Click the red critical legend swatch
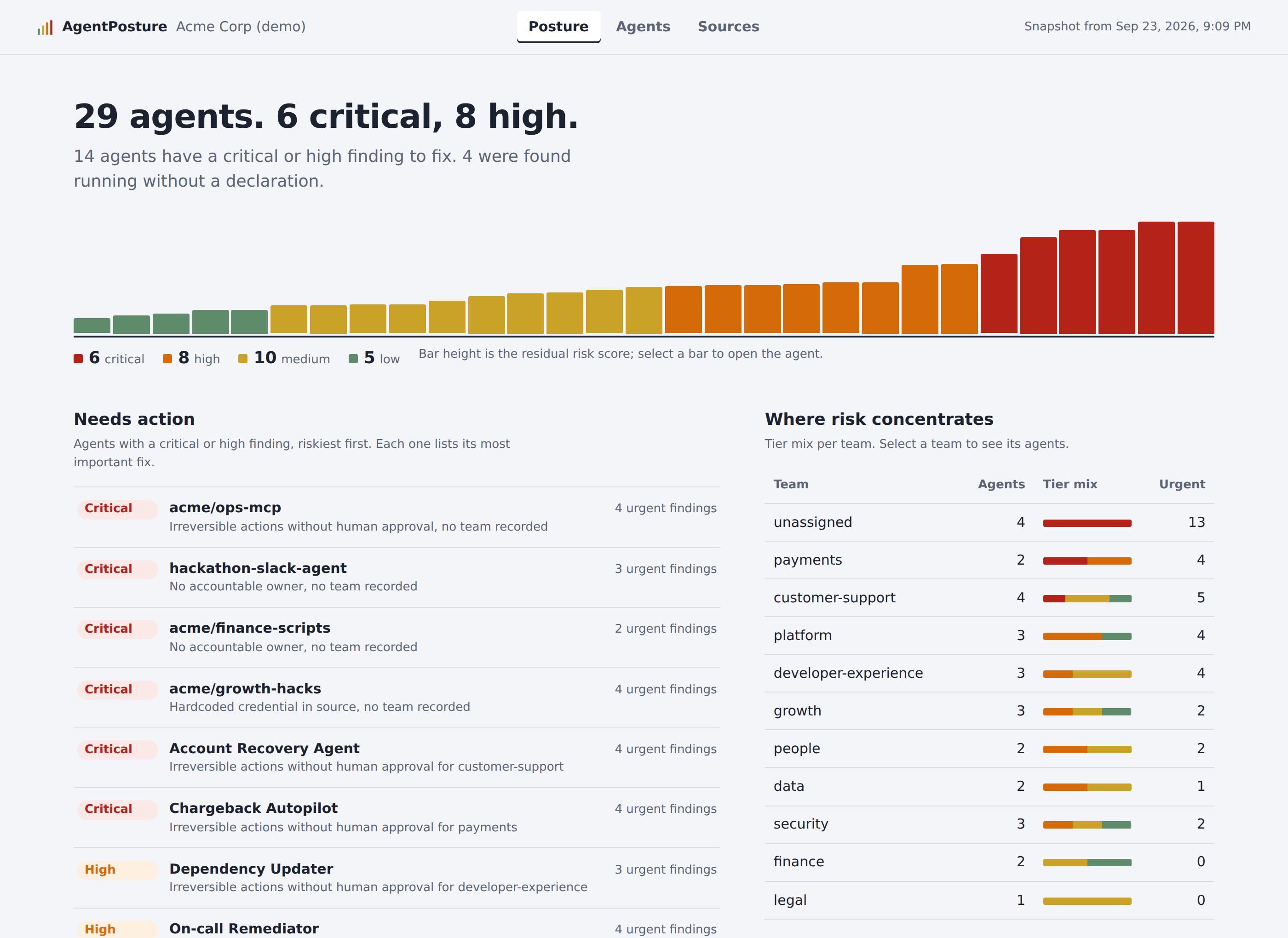This screenshot has height=938, width=1288. 78,358
